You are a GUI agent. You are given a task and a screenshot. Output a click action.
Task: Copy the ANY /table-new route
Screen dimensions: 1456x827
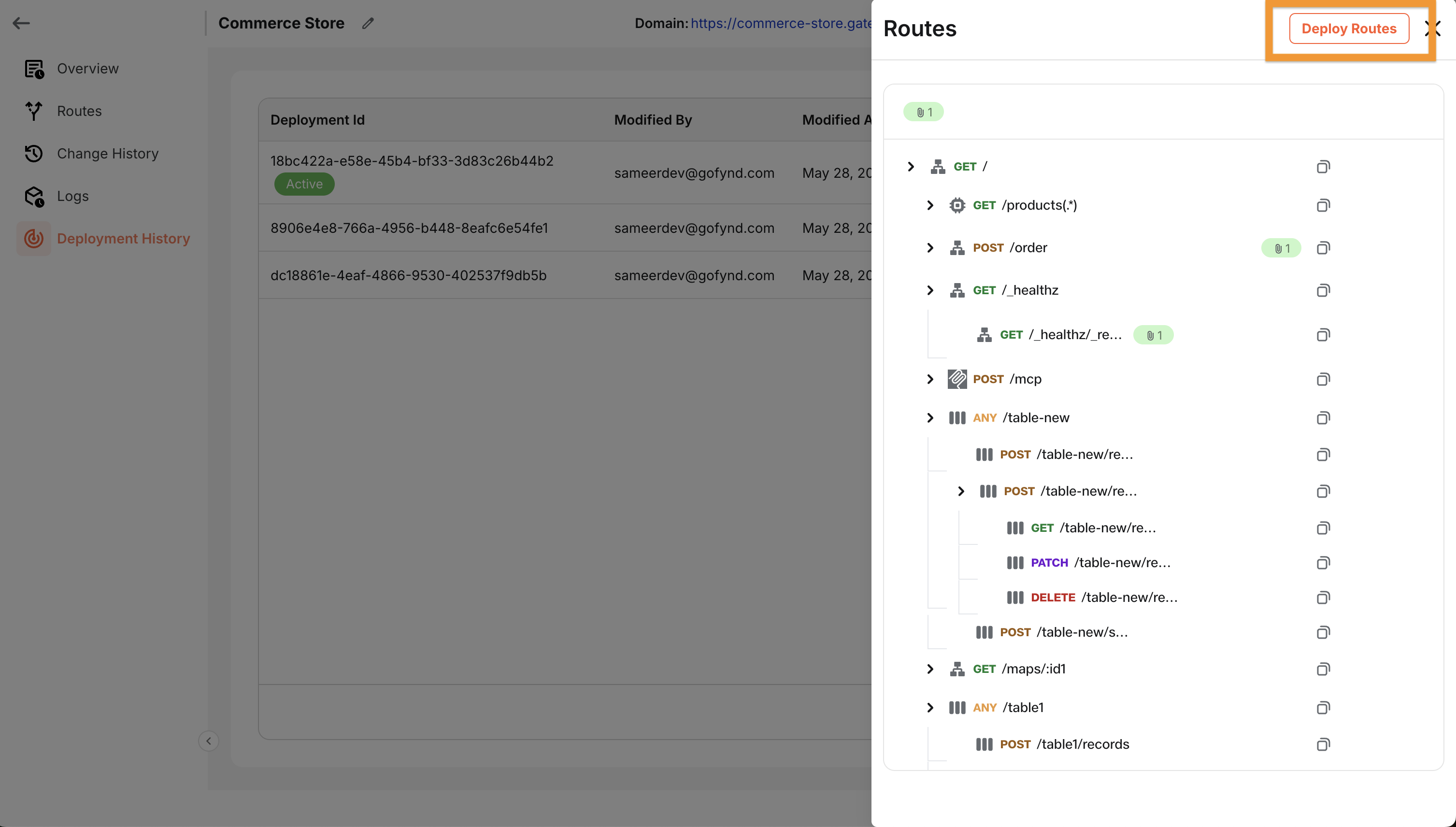(x=1323, y=417)
